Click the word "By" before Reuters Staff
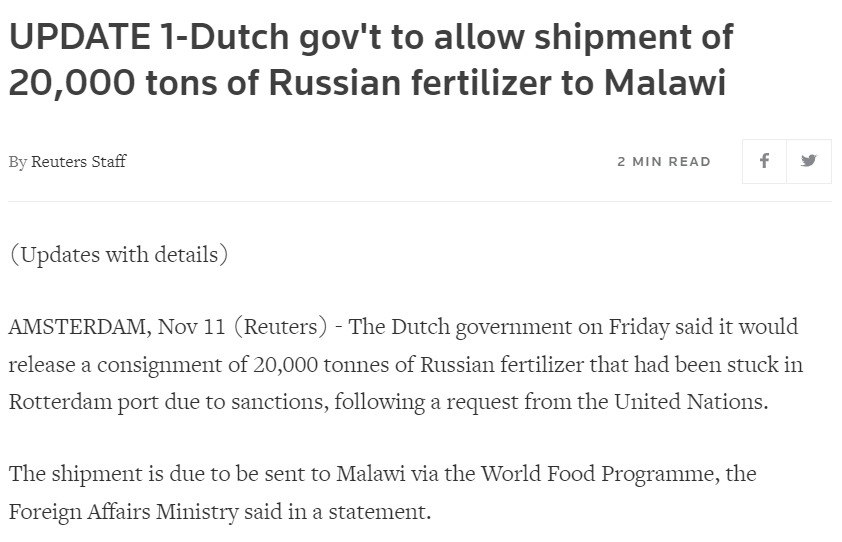Viewport: 842px width, 542px height. click(18, 162)
